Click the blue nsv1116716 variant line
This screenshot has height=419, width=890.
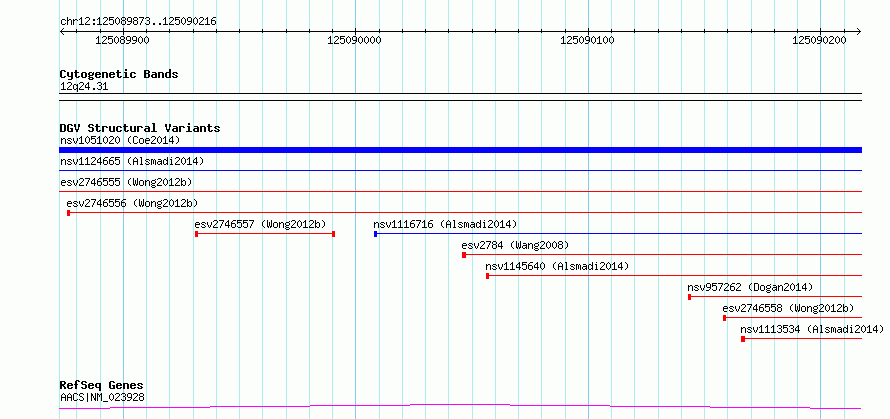[x=618, y=233]
